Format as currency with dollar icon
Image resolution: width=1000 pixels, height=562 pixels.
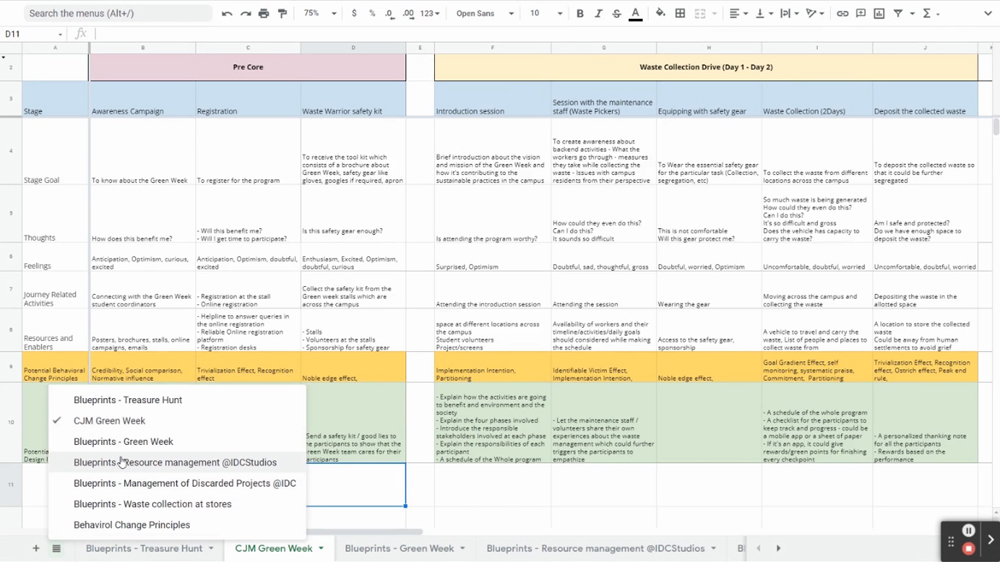[354, 13]
